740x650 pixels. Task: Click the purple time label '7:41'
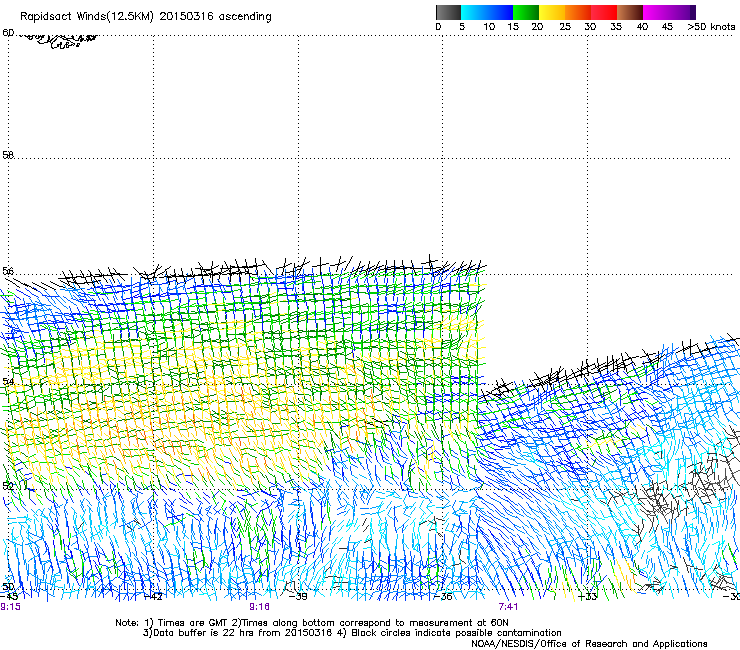click(508, 607)
